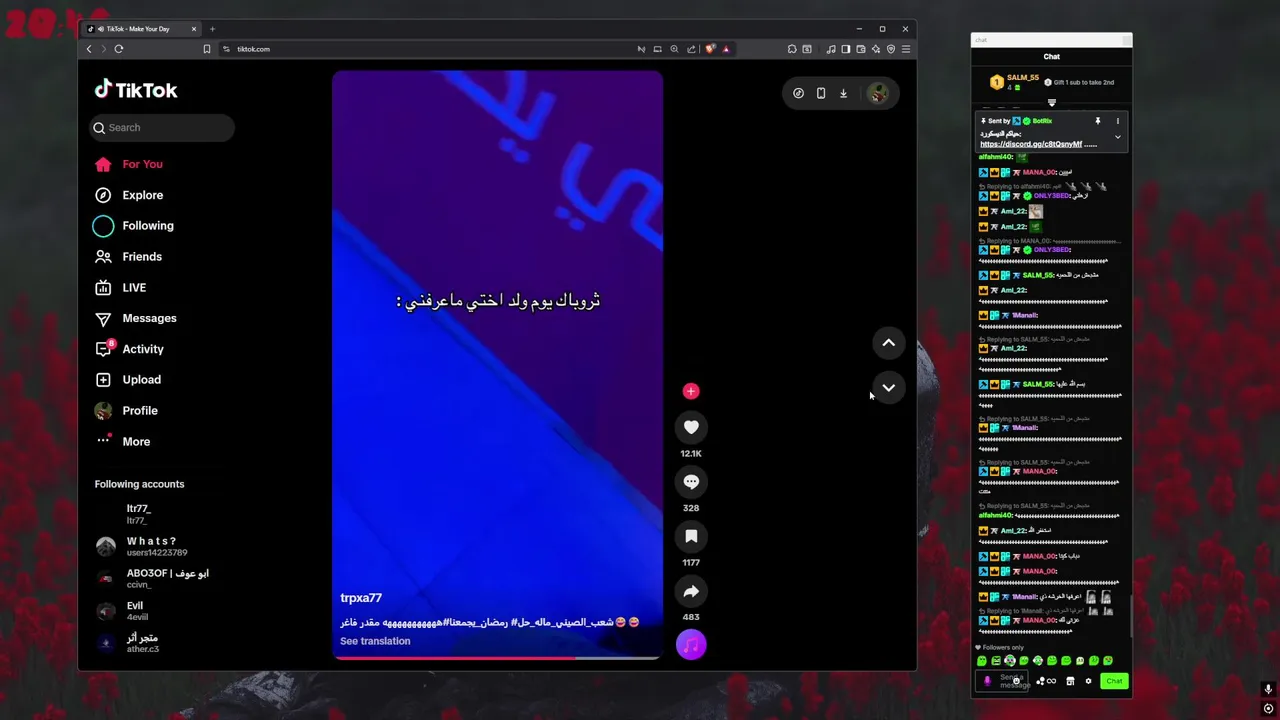This screenshot has width=1280, height=720.
Task: Bookmark the video to favorites
Action: click(691, 537)
